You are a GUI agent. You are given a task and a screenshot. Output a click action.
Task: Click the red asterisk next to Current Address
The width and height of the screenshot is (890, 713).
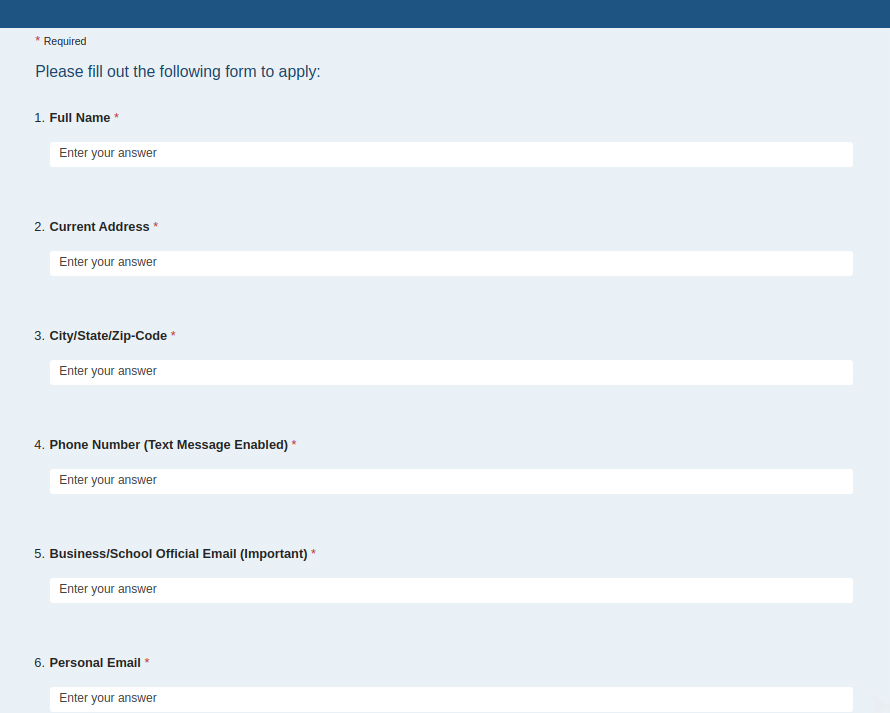click(x=156, y=226)
